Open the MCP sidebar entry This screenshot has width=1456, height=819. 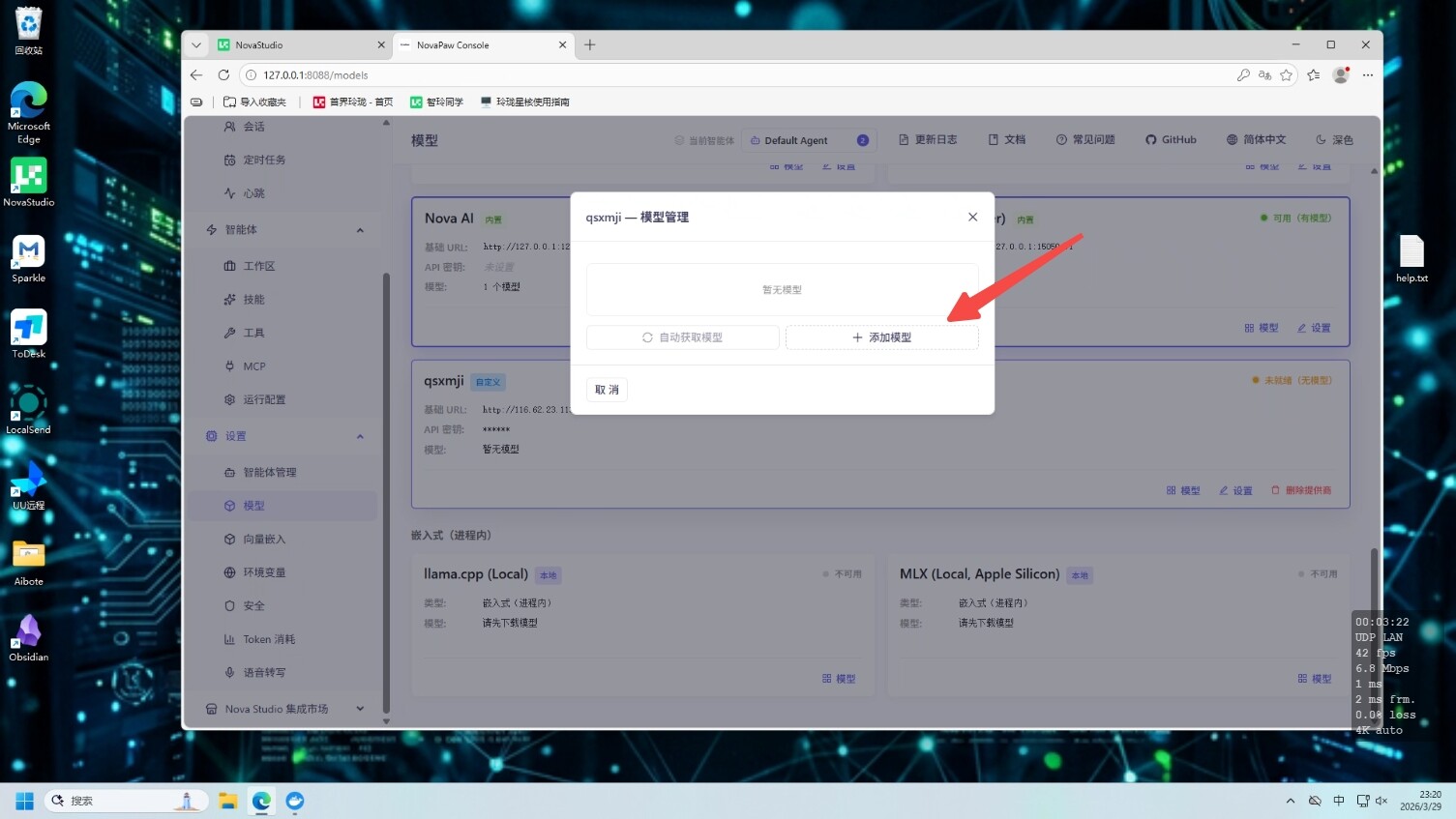(253, 366)
